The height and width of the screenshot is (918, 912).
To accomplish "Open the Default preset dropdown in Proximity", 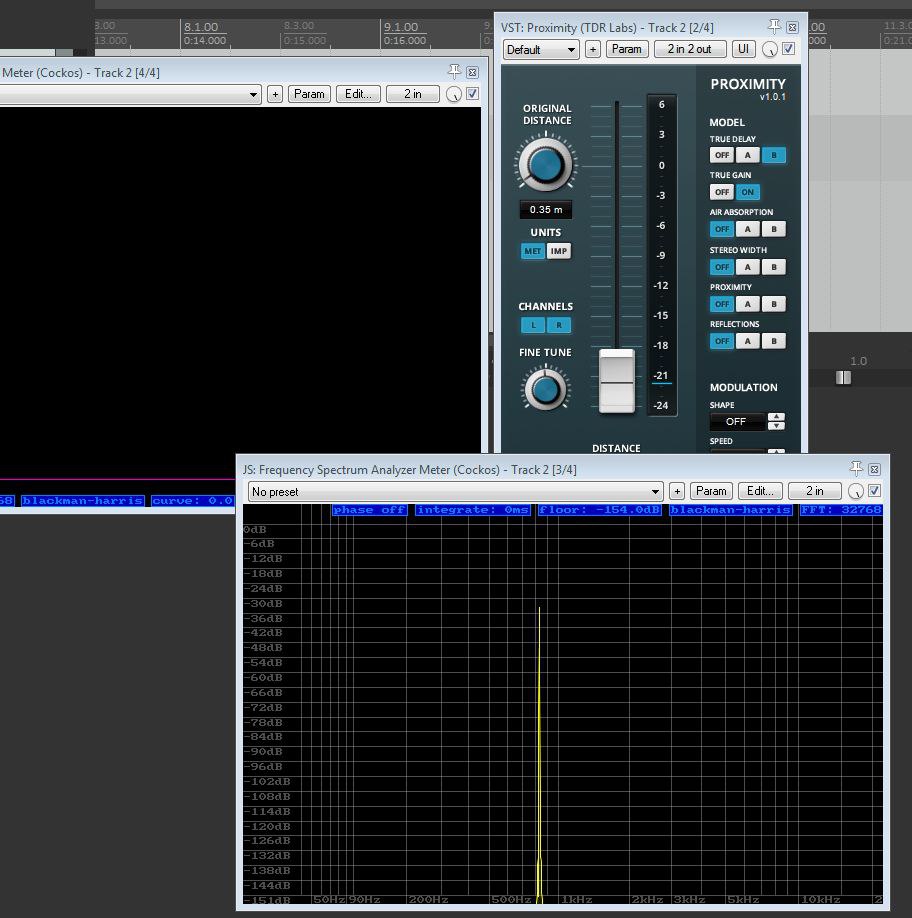I will point(541,49).
